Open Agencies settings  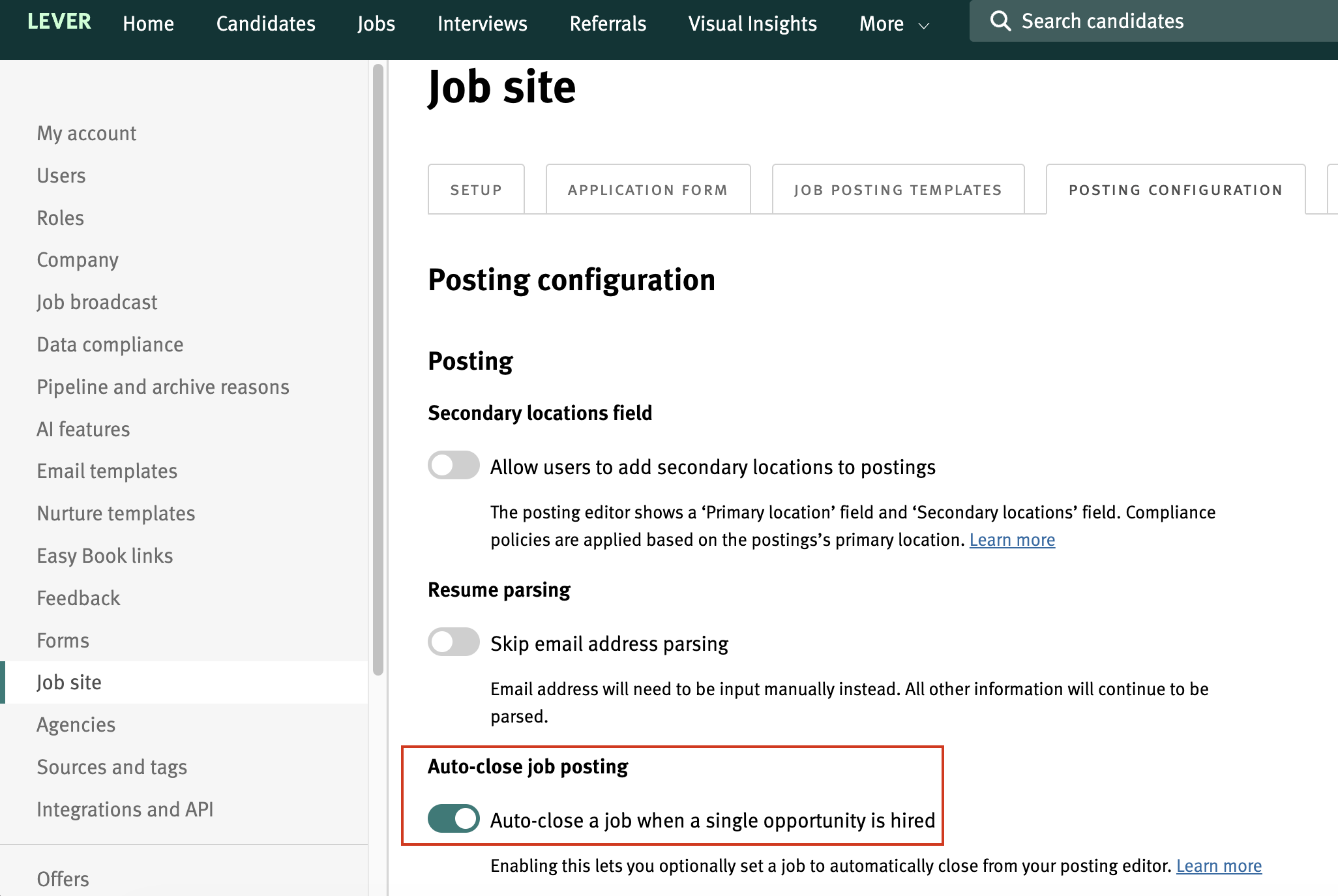[76, 724]
